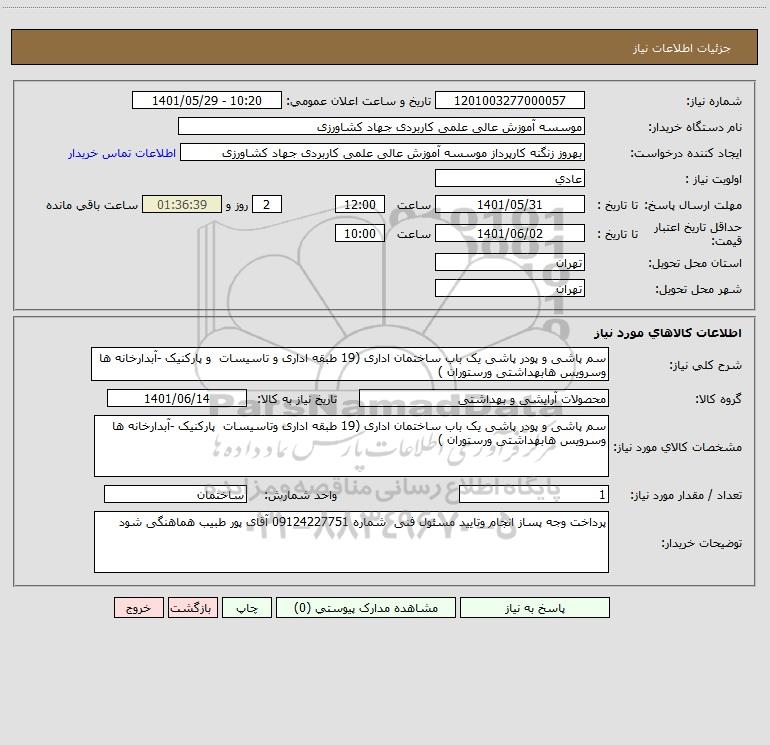The height and width of the screenshot is (745, 770).
Task: Click the اولویت نیاز field عادي
Action: tap(510, 178)
